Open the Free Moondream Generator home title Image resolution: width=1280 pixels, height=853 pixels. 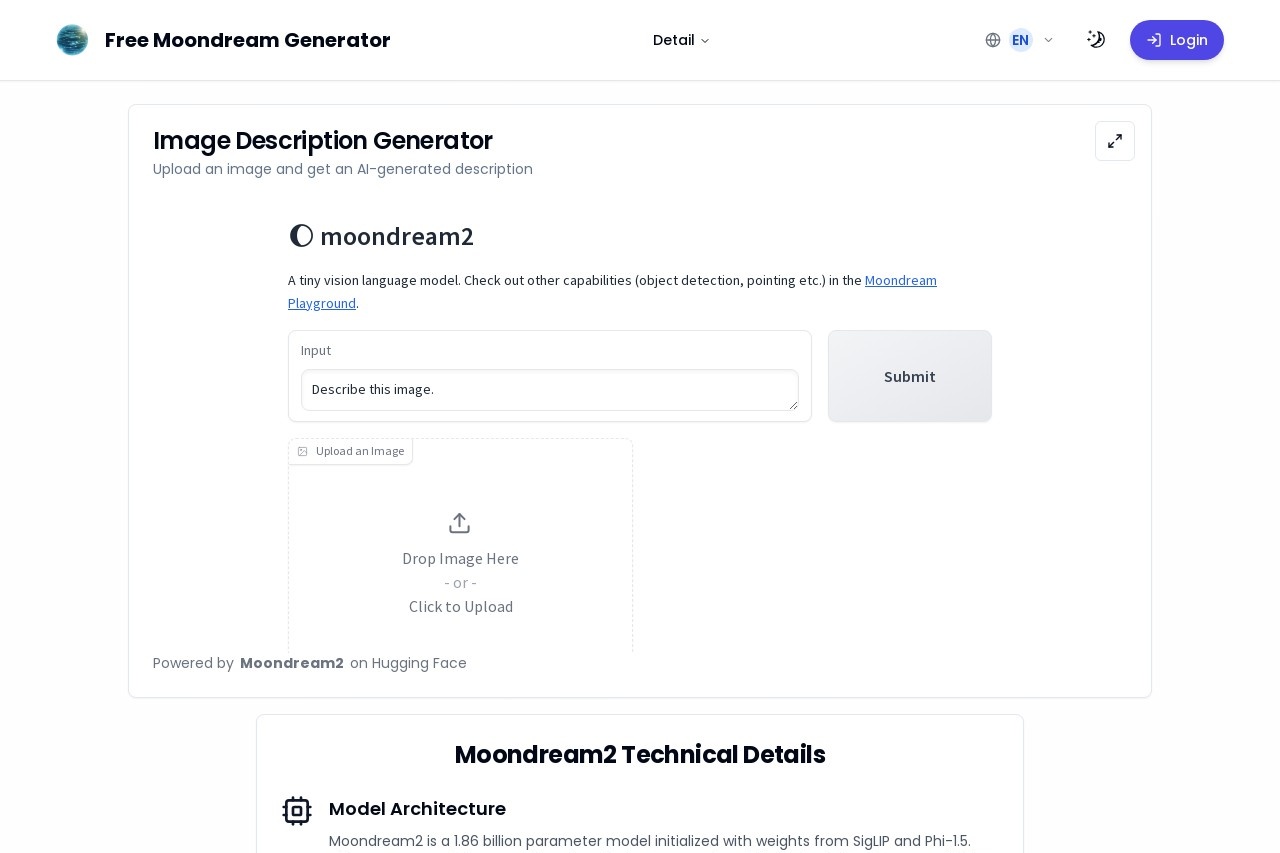point(247,40)
